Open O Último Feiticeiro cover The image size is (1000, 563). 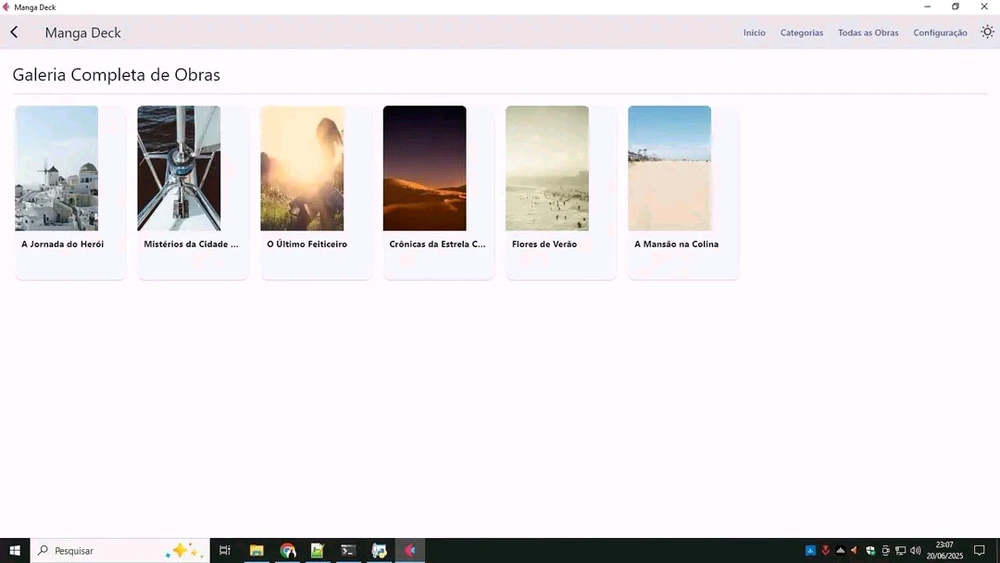click(x=302, y=168)
